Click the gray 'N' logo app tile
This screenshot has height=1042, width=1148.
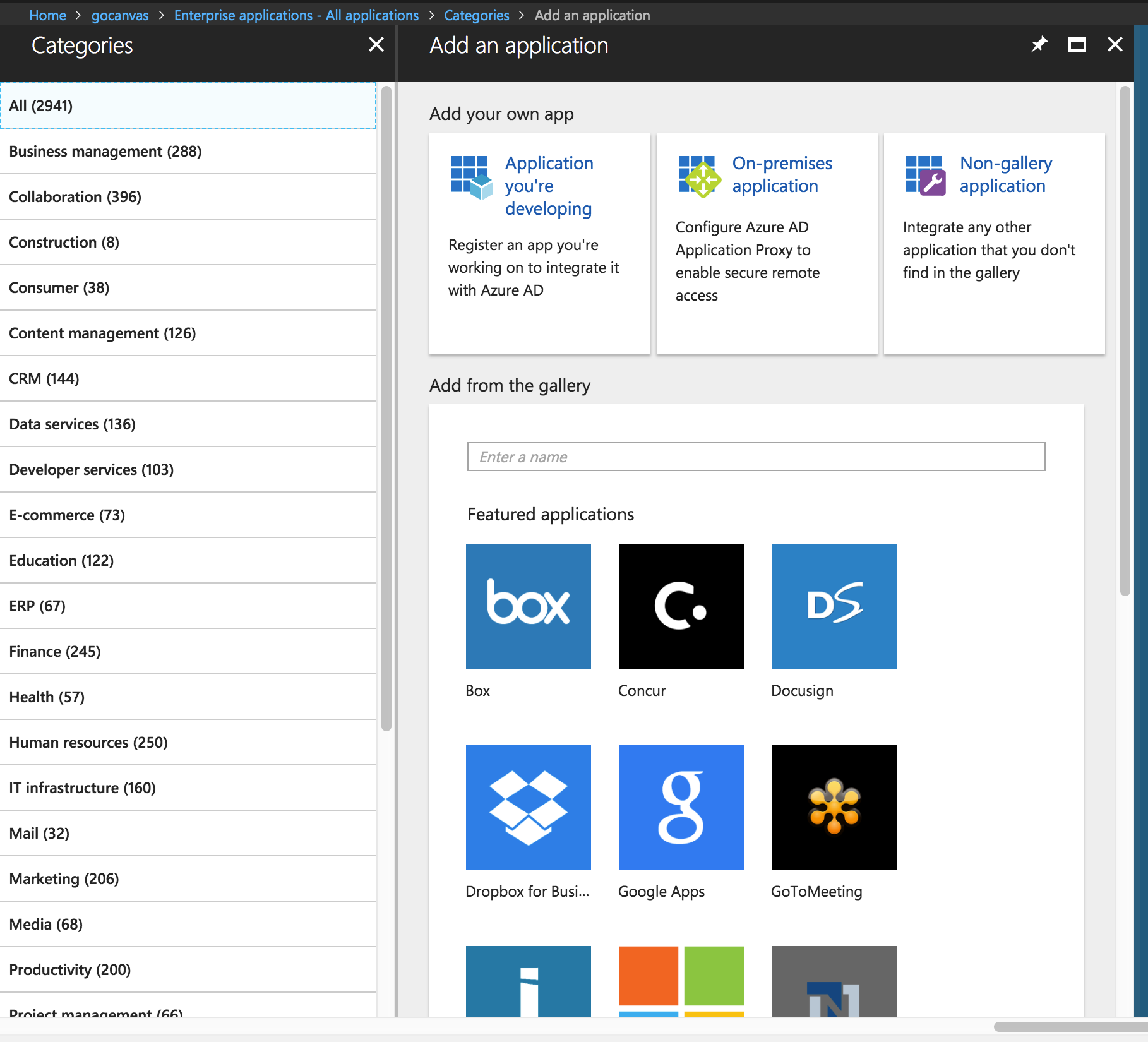point(834,981)
